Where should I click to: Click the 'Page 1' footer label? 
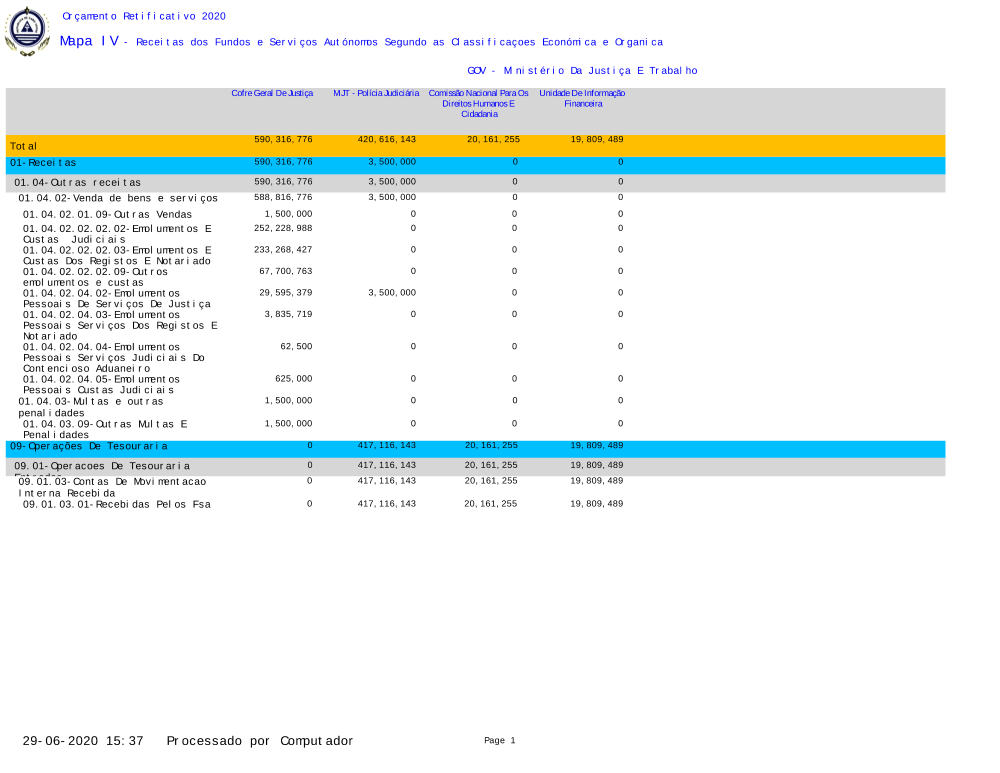(499, 740)
